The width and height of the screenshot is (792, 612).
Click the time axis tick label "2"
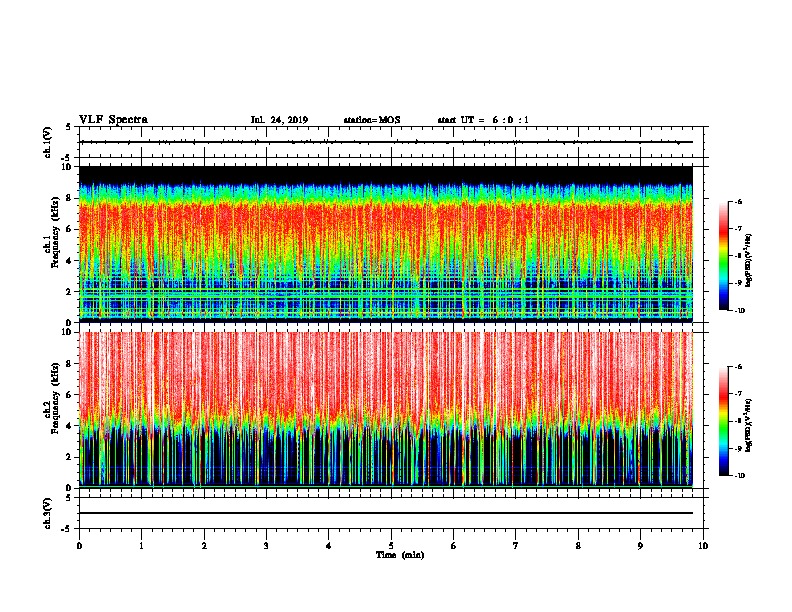pyautogui.click(x=204, y=546)
